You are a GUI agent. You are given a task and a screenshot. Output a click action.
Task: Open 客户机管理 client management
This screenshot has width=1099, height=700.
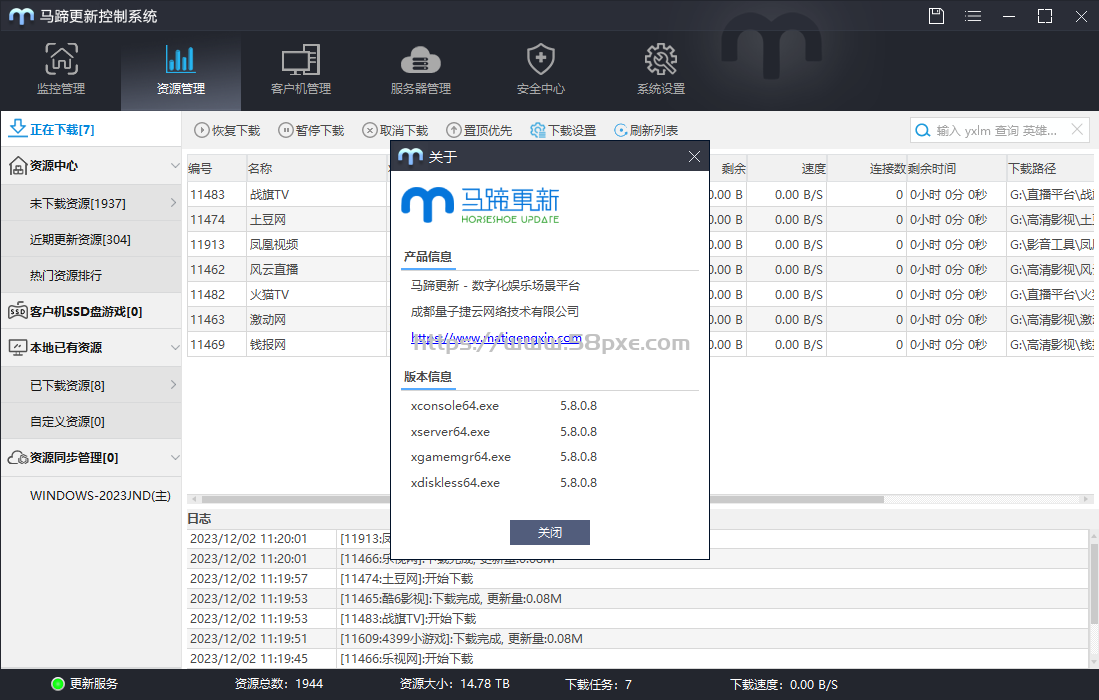pyautogui.click(x=301, y=69)
